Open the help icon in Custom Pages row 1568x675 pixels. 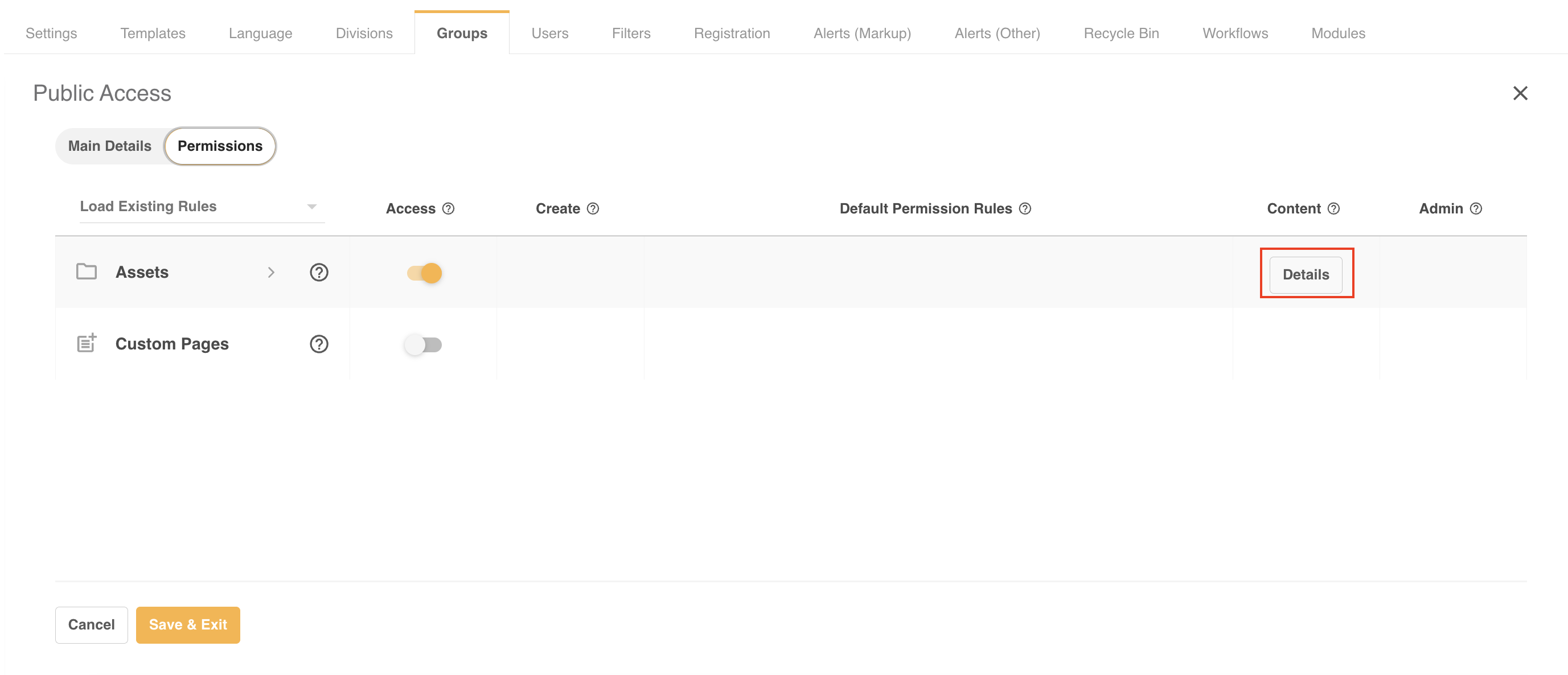coord(319,344)
